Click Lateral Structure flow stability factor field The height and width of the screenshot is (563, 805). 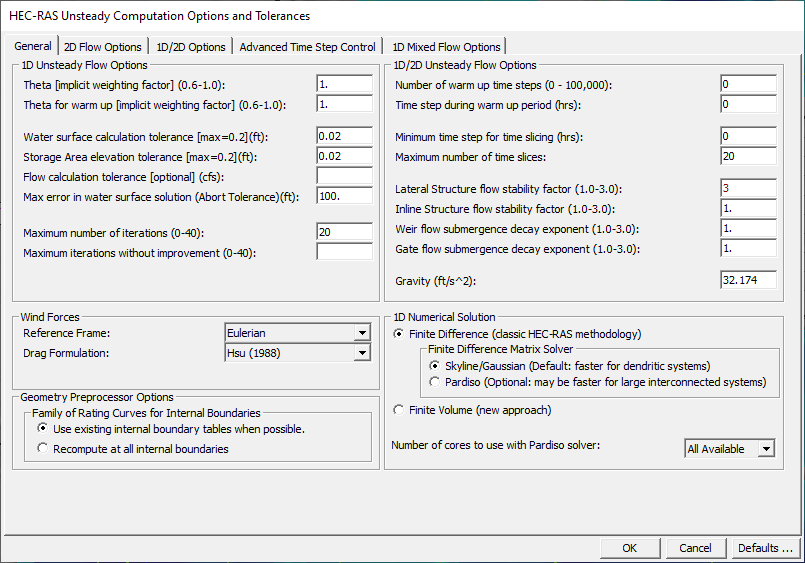click(749, 188)
